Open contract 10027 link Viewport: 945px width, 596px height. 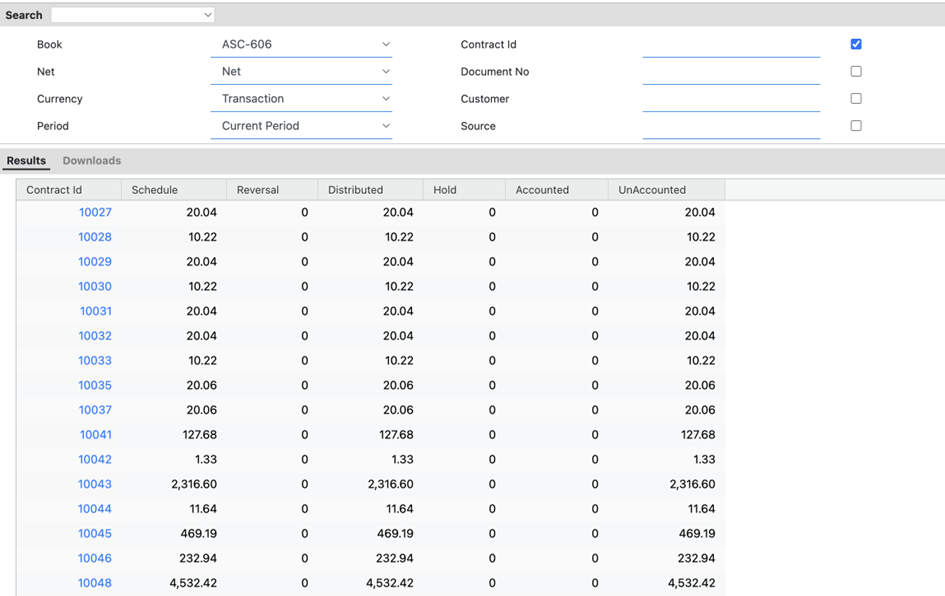pos(95,212)
